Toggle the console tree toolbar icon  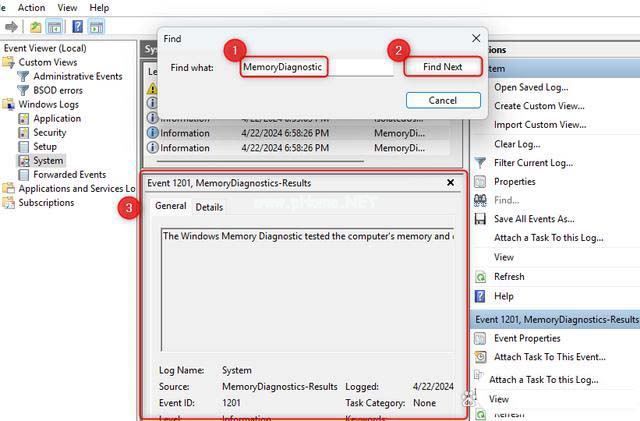pyautogui.click(x=54, y=27)
